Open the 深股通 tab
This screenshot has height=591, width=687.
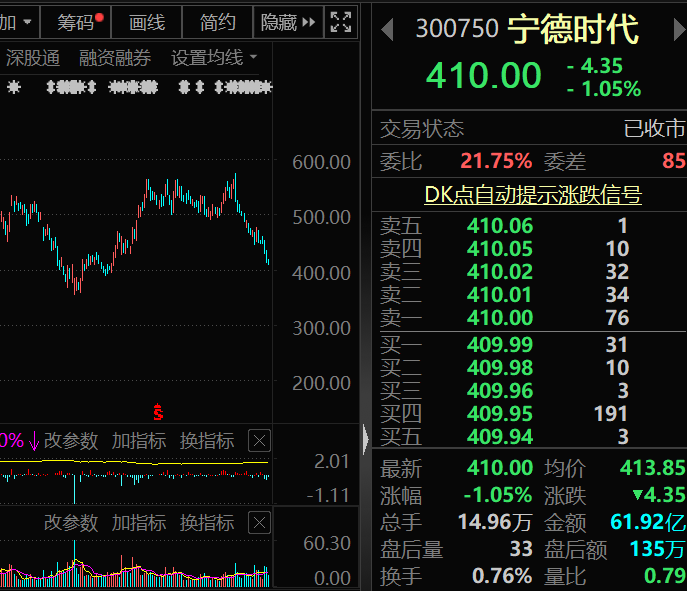pyautogui.click(x=33, y=58)
